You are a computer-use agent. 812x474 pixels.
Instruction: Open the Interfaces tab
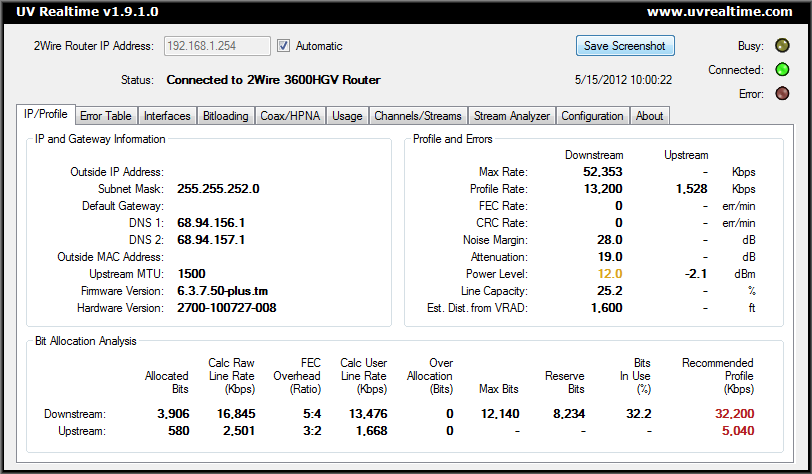166,116
